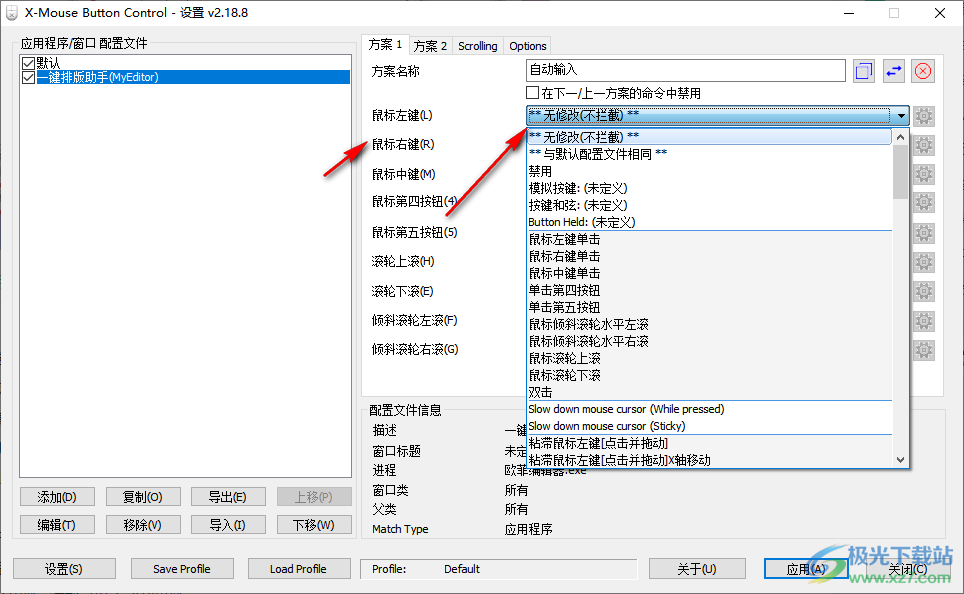Open 设置(S) settings button
Image resolution: width=964 pixels, height=594 pixels.
[x=64, y=569]
